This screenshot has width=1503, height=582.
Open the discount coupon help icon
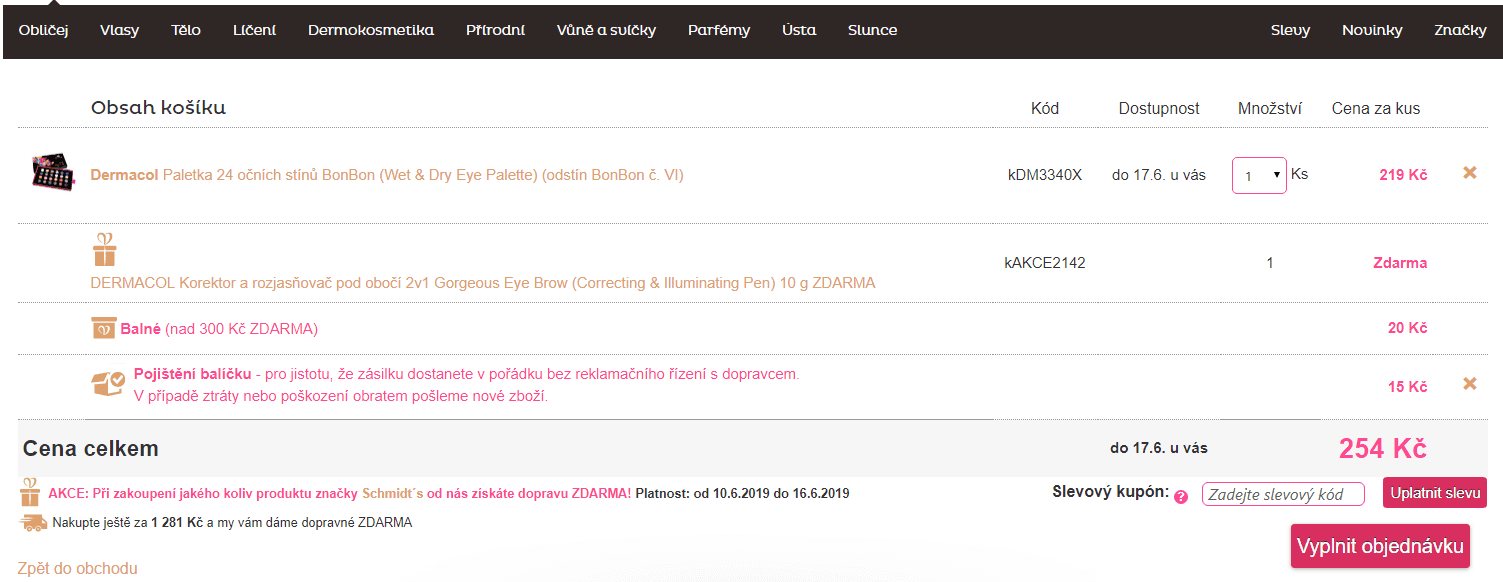tap(1181, 497)
